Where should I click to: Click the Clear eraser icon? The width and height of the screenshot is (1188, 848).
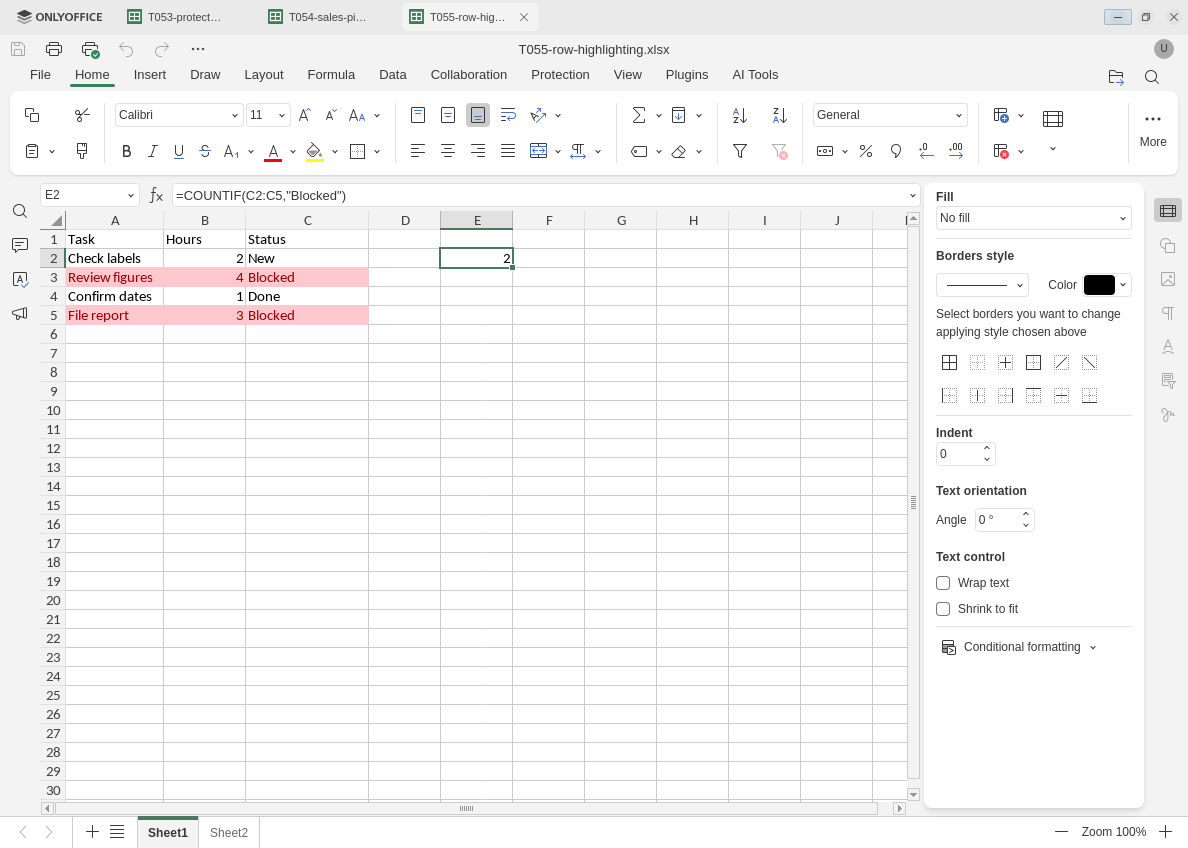pyautogui.click(x=679, y=152)
